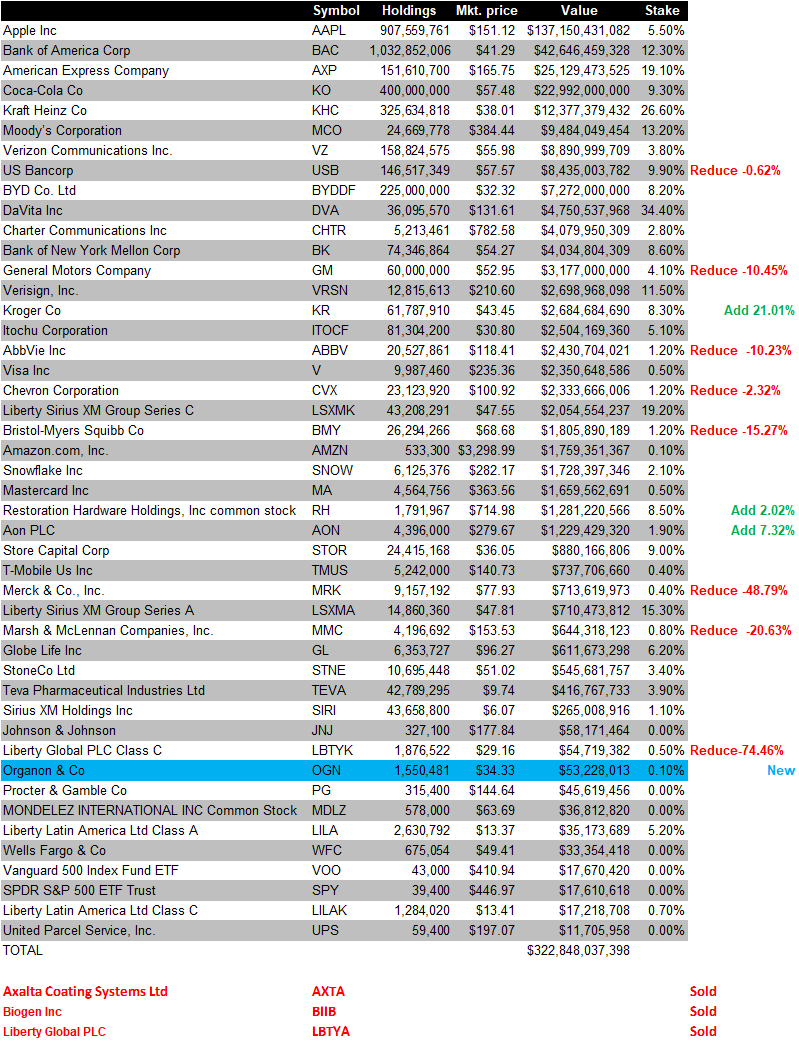Select the 'Charter Communications Inc' cell
Screen dimensions: 799x1042
(85, 230)
